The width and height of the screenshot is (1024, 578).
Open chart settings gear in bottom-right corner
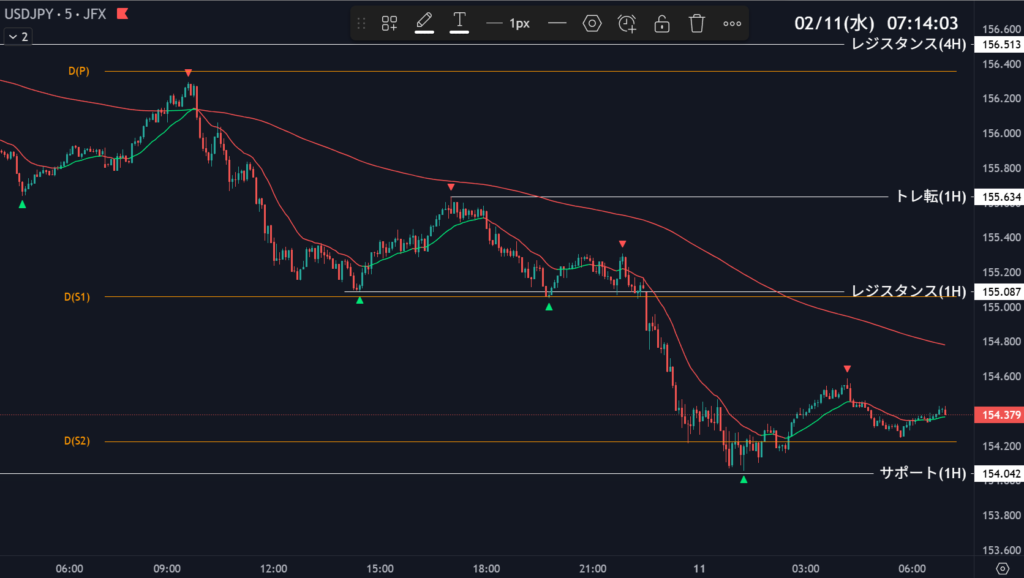tap(1002, 568)
